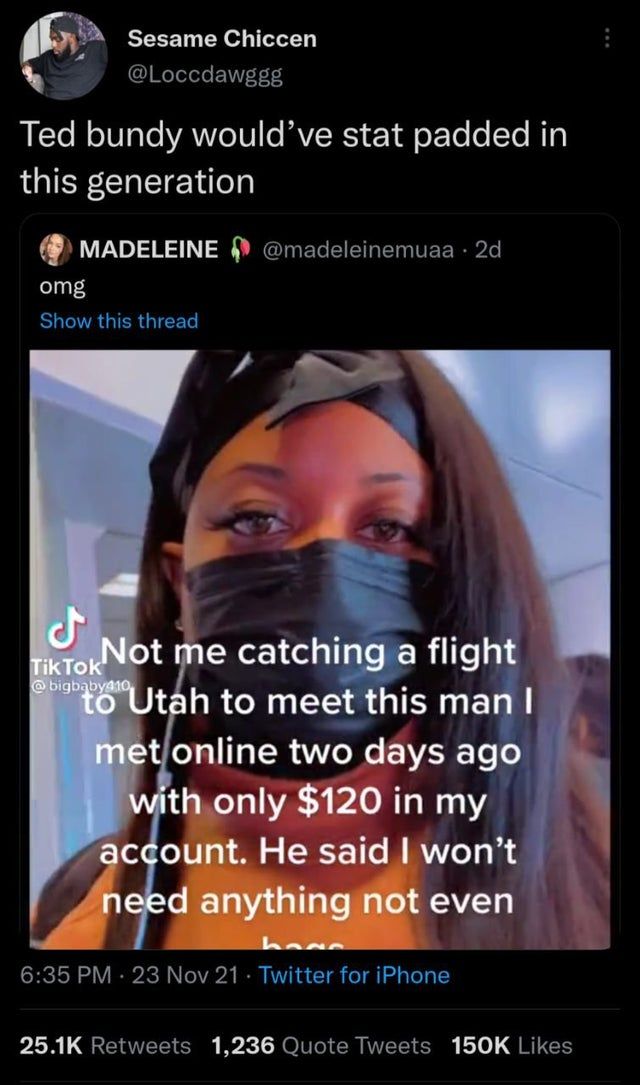Tap the TikTok logo watermark
The image size is (640, 1085).
point(66,646)
